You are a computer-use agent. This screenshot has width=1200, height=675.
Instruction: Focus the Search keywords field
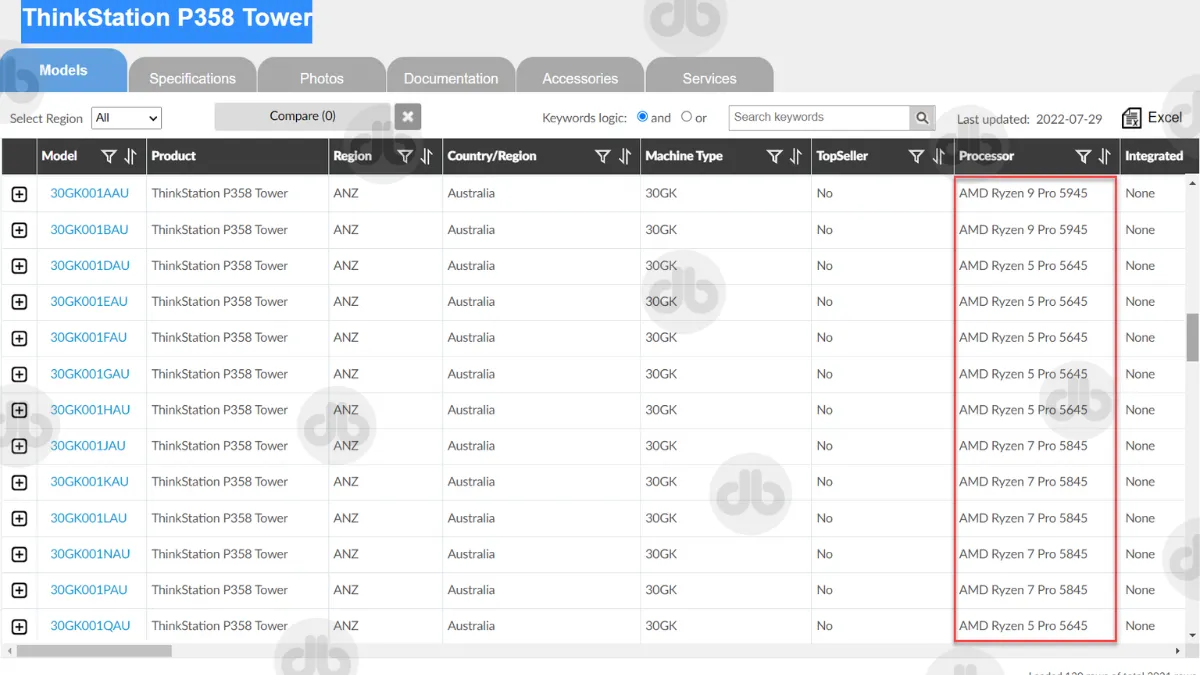tap(819, 118)
